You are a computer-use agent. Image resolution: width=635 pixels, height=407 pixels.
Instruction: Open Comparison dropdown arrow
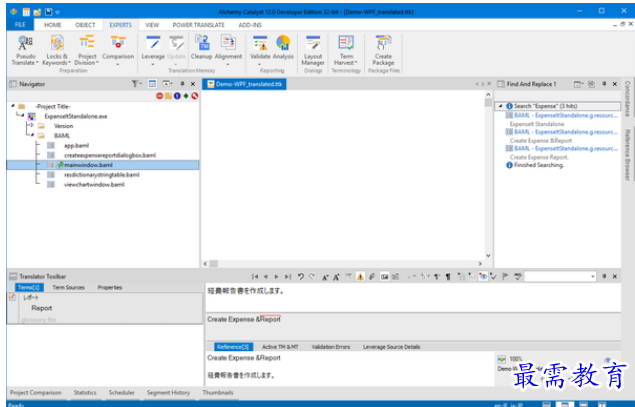pos(118,64)
